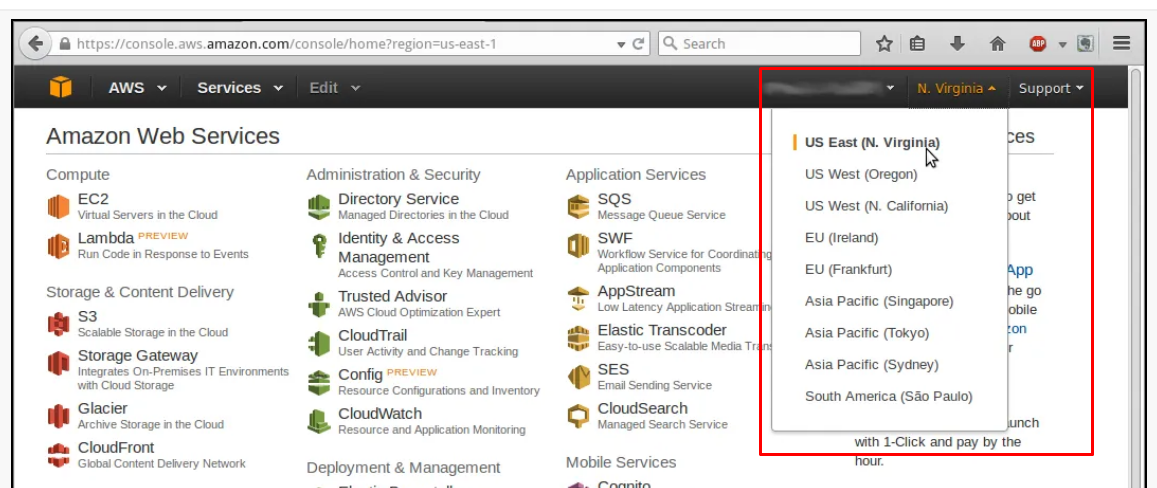Click the AppStream service icon
The width and height of the screenshot is (1157, 488).
578,299
